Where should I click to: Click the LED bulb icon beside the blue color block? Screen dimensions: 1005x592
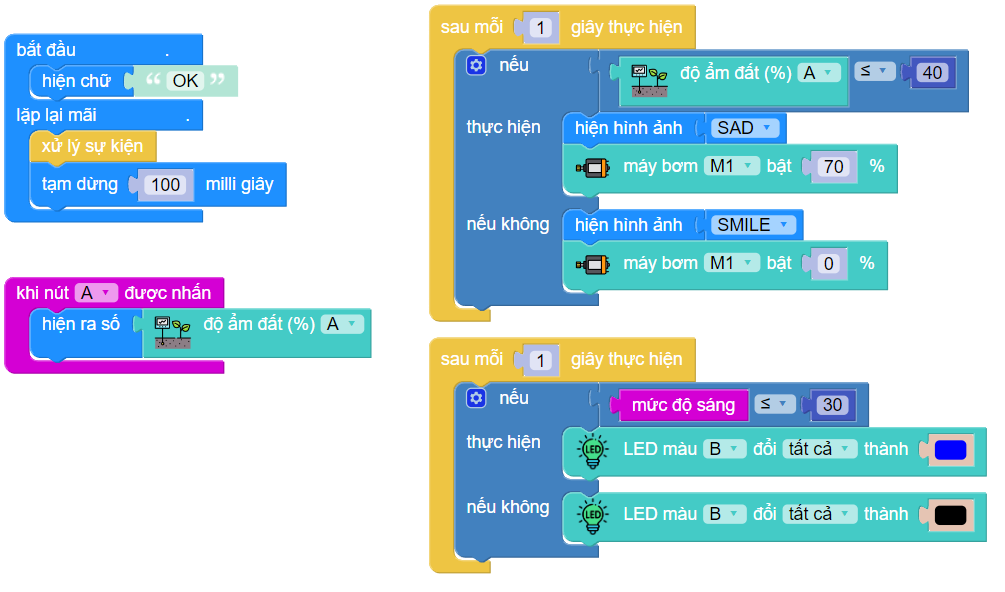coord(592,451)
